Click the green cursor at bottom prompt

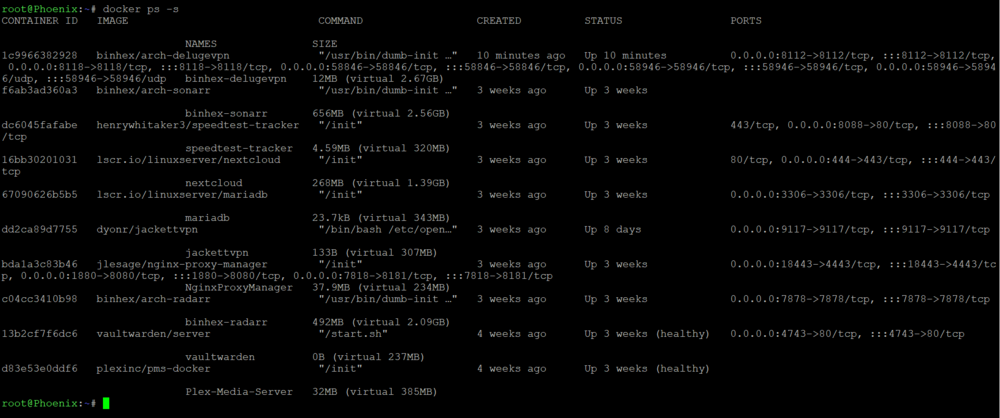pos(106,403)
